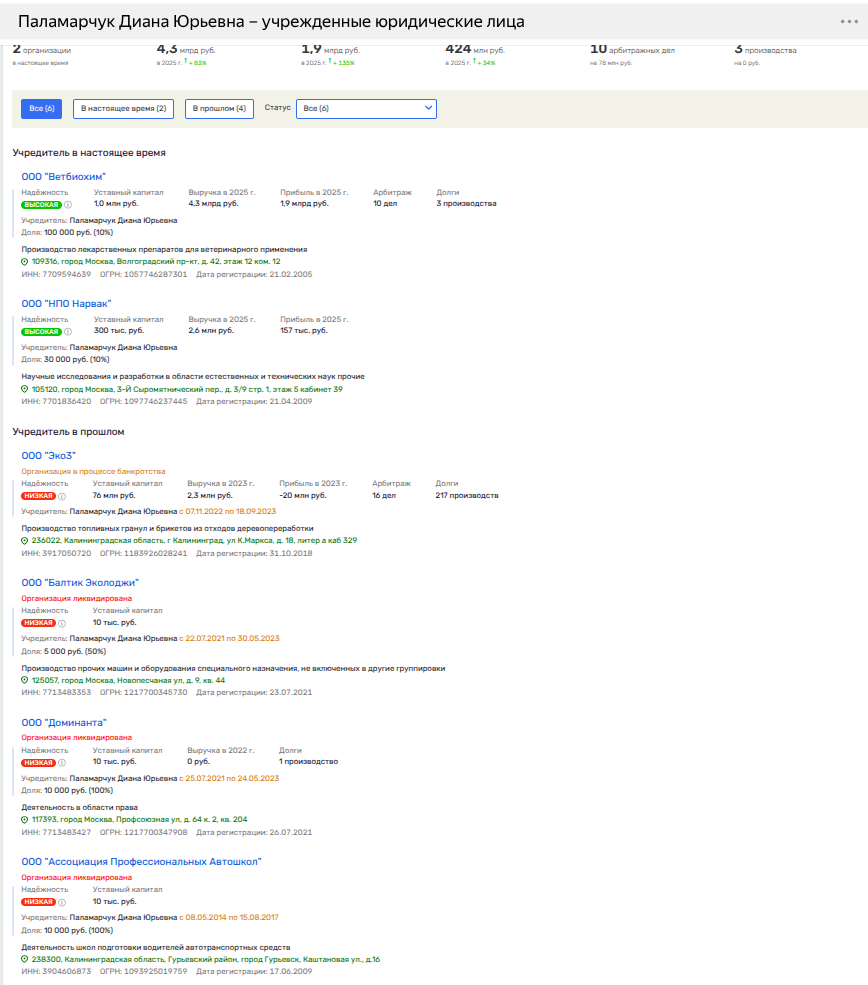Screen dimensions: 868x985
Task: Click Эко3 address in Калининград
Action: pos(194,540)
